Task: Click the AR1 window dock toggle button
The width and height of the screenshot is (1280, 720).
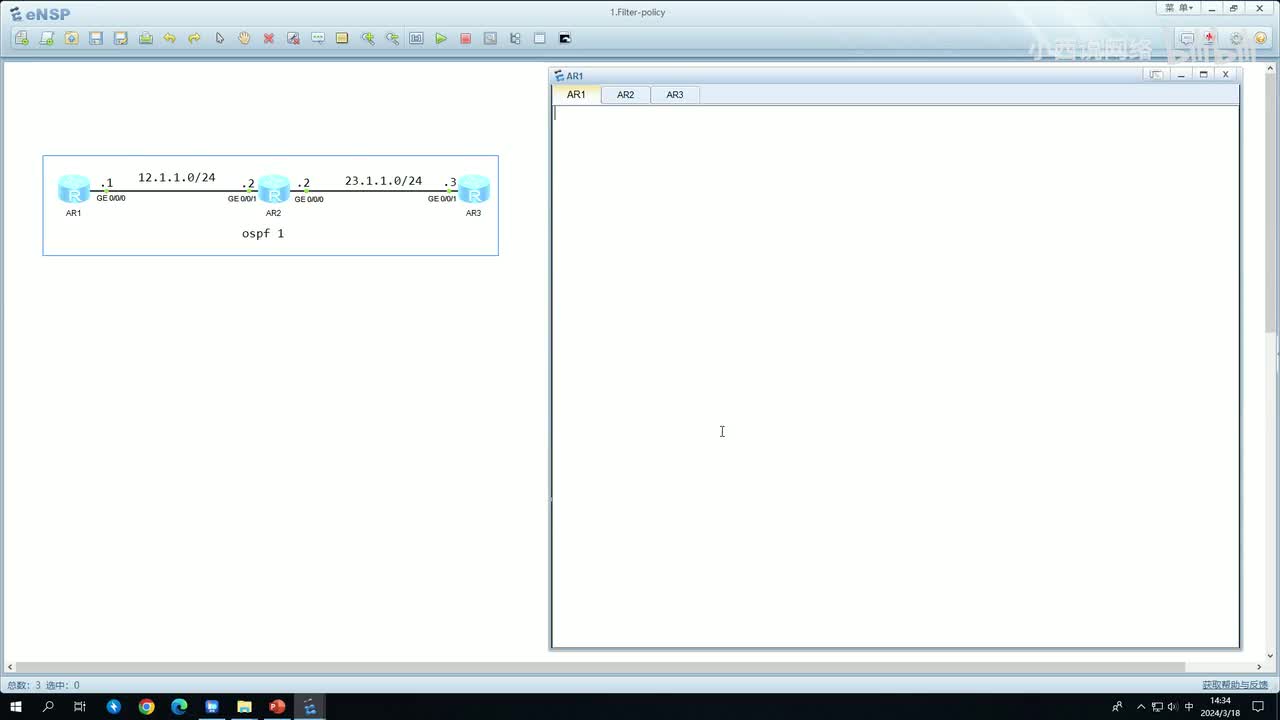Action: tap(1156, 75)
